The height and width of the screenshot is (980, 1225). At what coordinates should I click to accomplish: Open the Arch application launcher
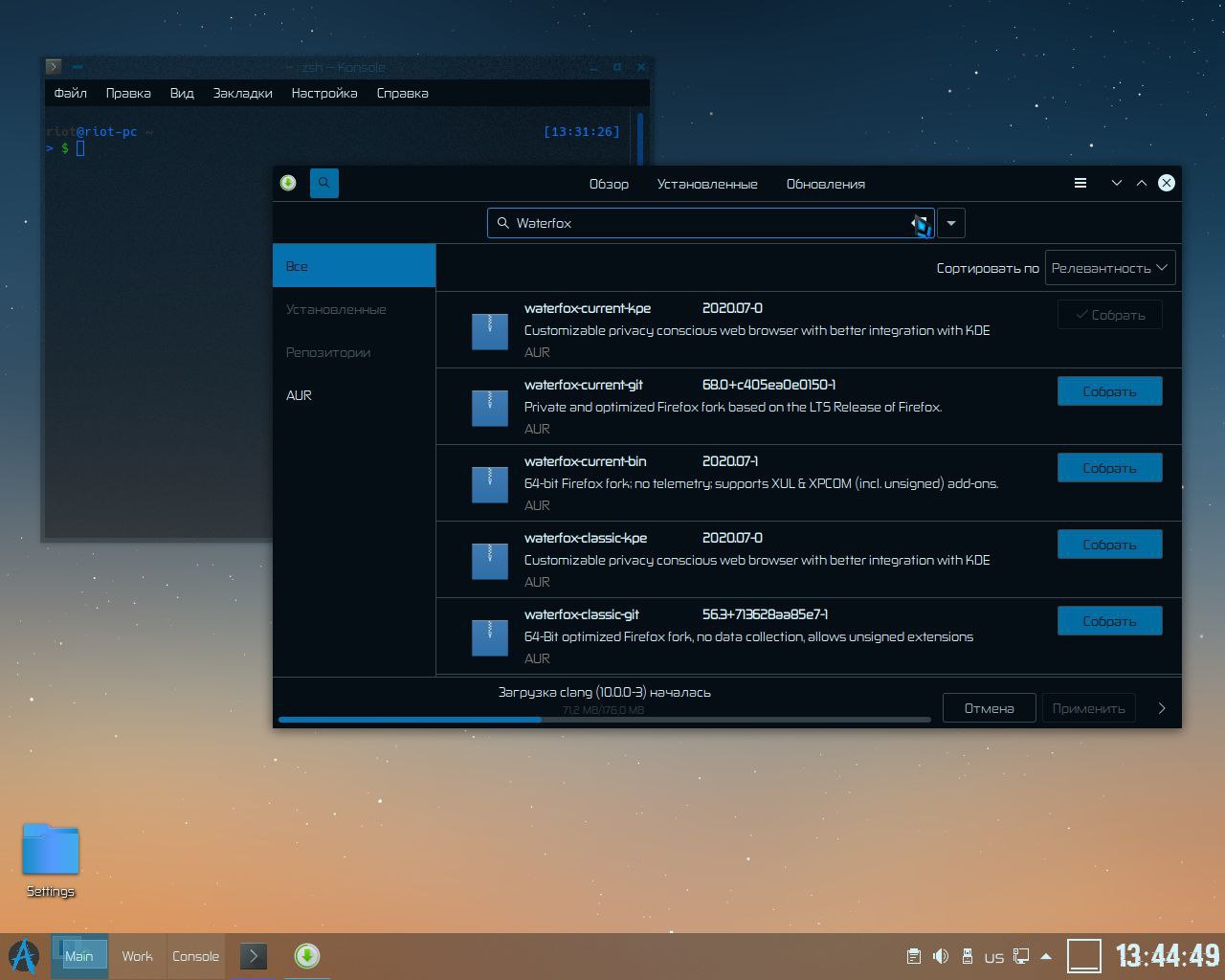[x=24, y=956]
